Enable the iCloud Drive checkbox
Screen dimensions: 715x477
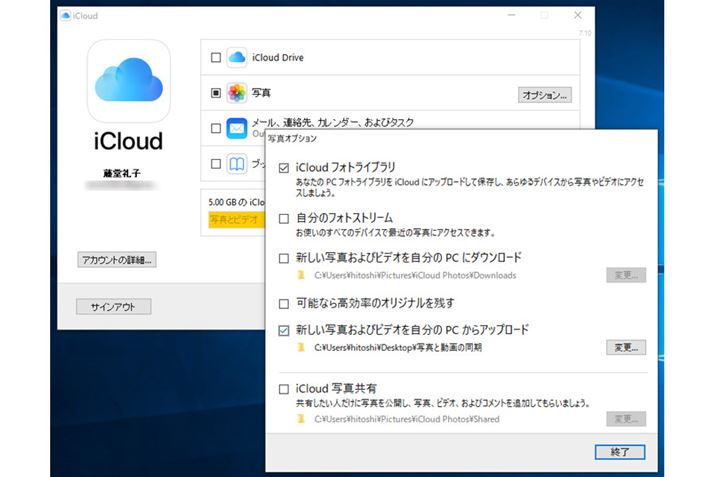pyautogui.click(x=216, y=57)
